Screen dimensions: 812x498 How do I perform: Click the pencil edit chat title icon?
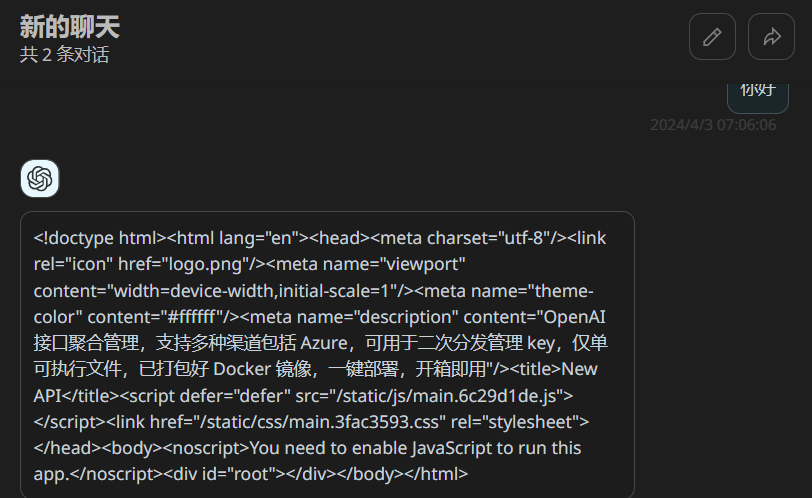click(712, 37)
